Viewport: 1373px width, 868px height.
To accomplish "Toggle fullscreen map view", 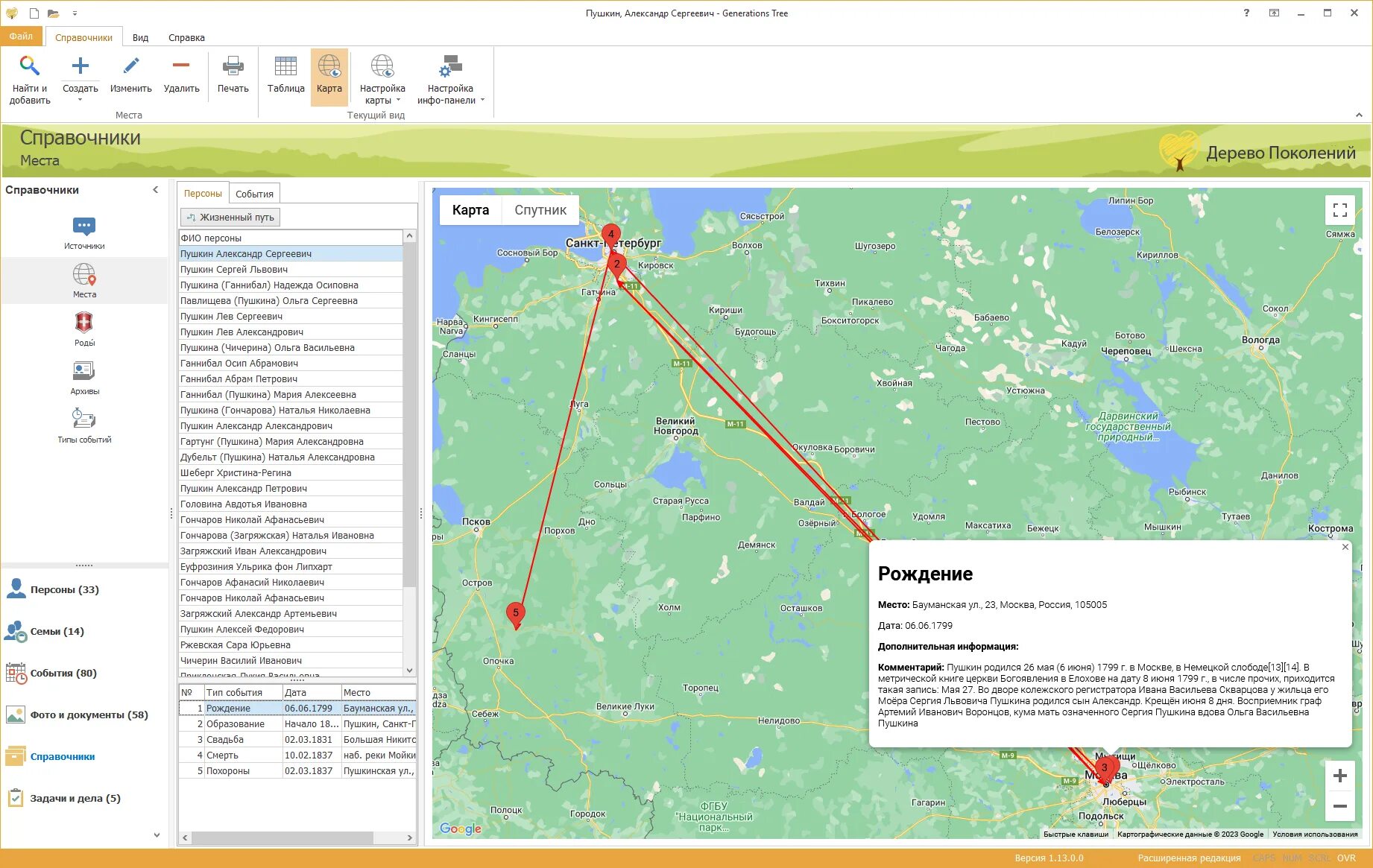I will pos(1339,210).
